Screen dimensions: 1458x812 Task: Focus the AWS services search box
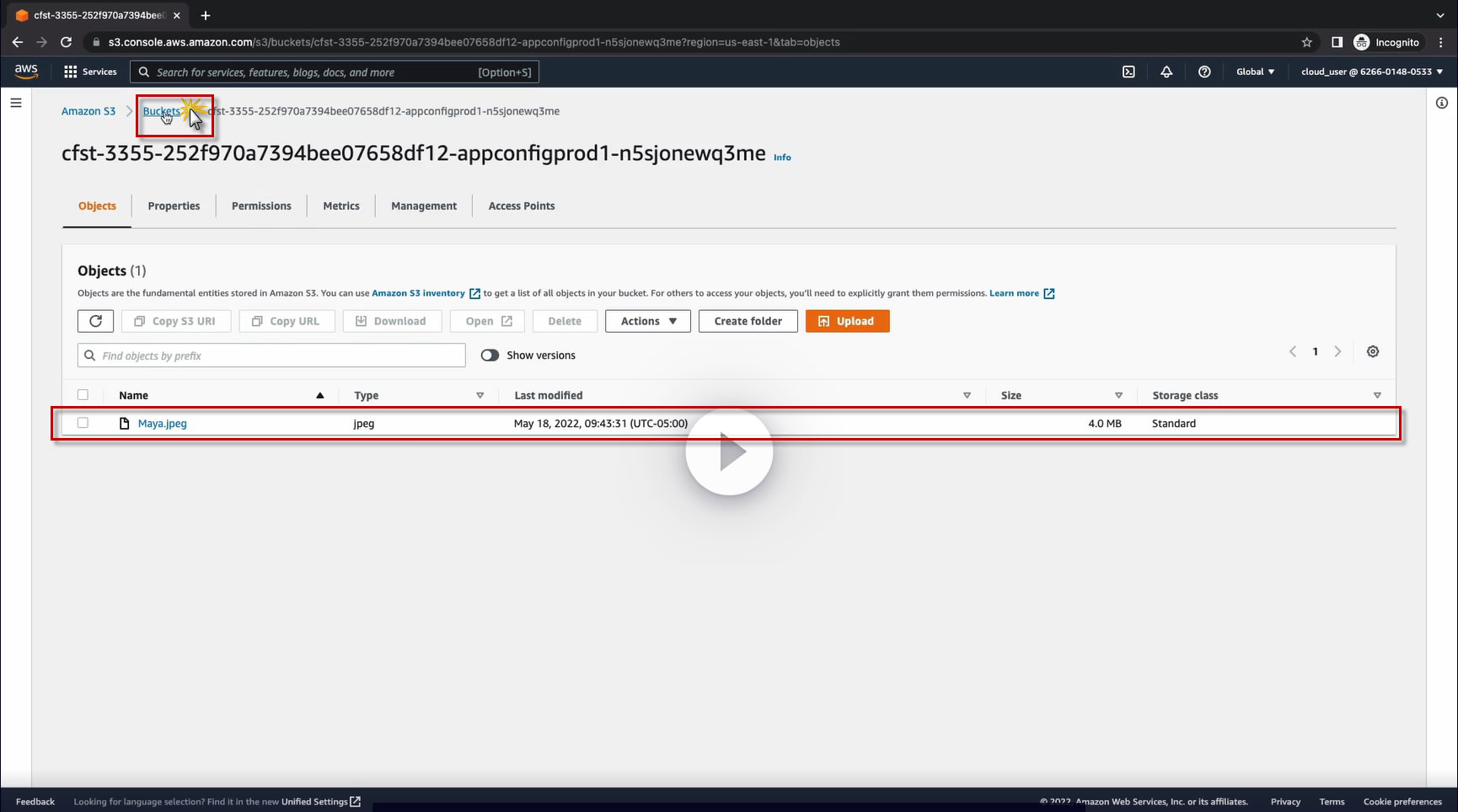pyautogui.click(x=335, y=72)
